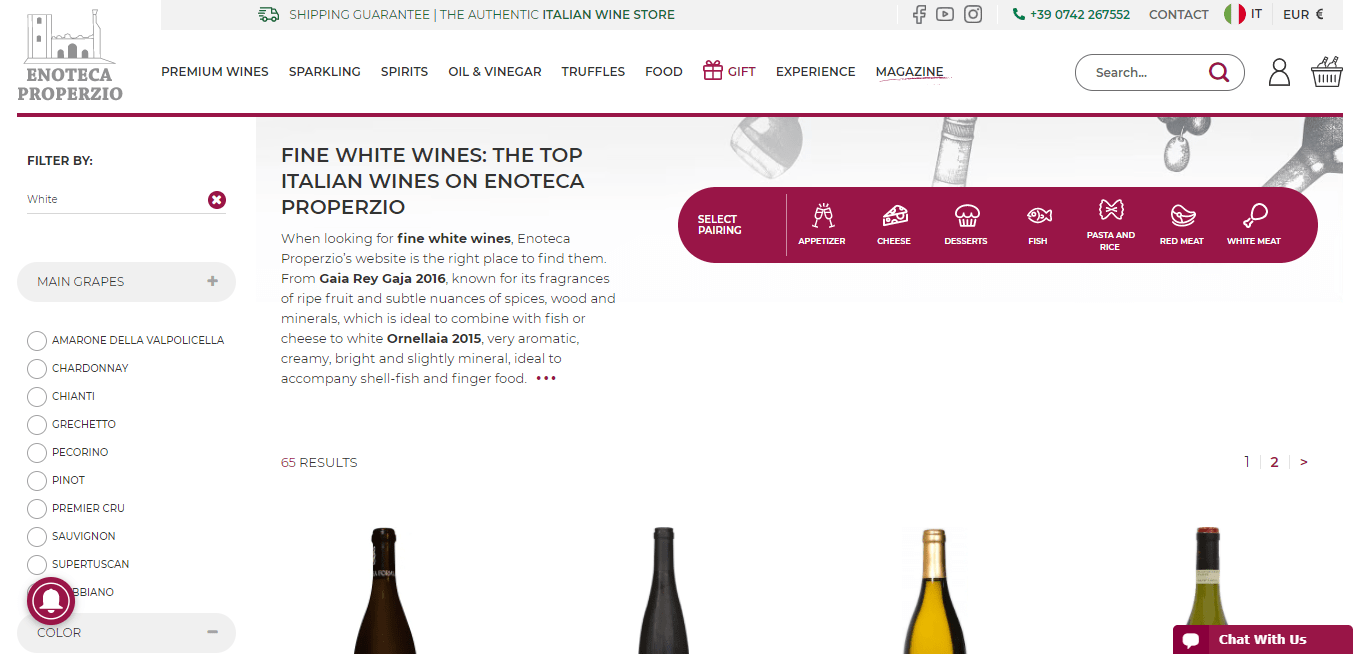Select the Cheese pairing icon
The image size is (1362, 654).
(894, 224)
